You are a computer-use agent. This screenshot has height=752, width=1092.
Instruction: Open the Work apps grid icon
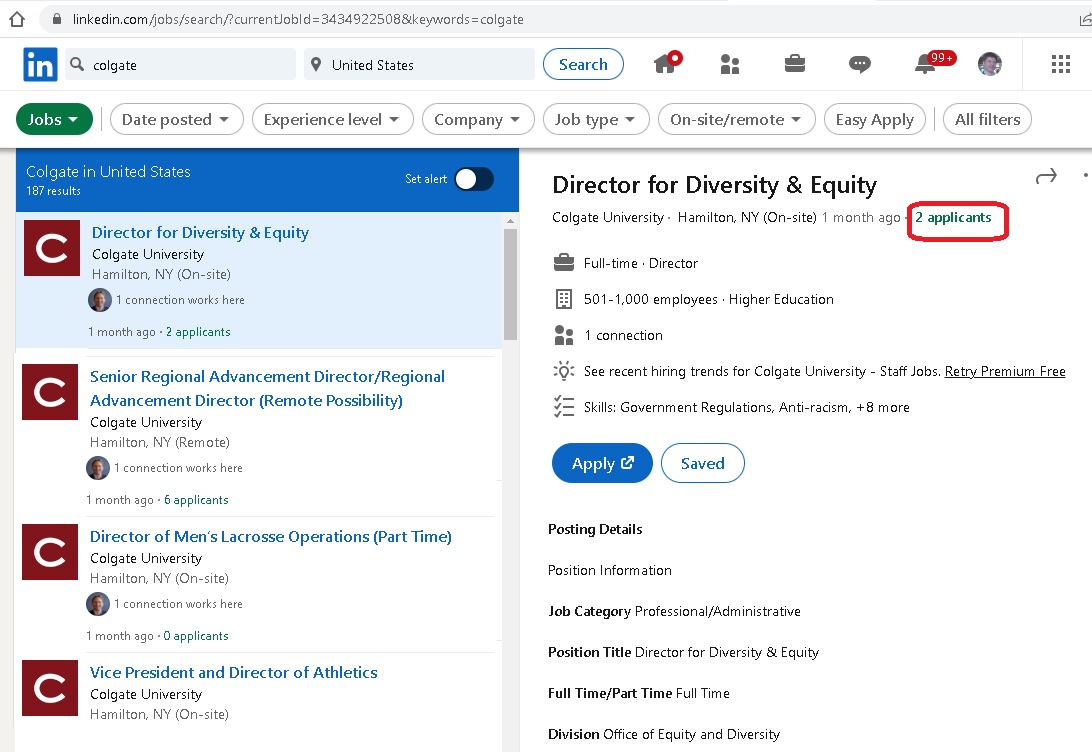[1061, 64]
